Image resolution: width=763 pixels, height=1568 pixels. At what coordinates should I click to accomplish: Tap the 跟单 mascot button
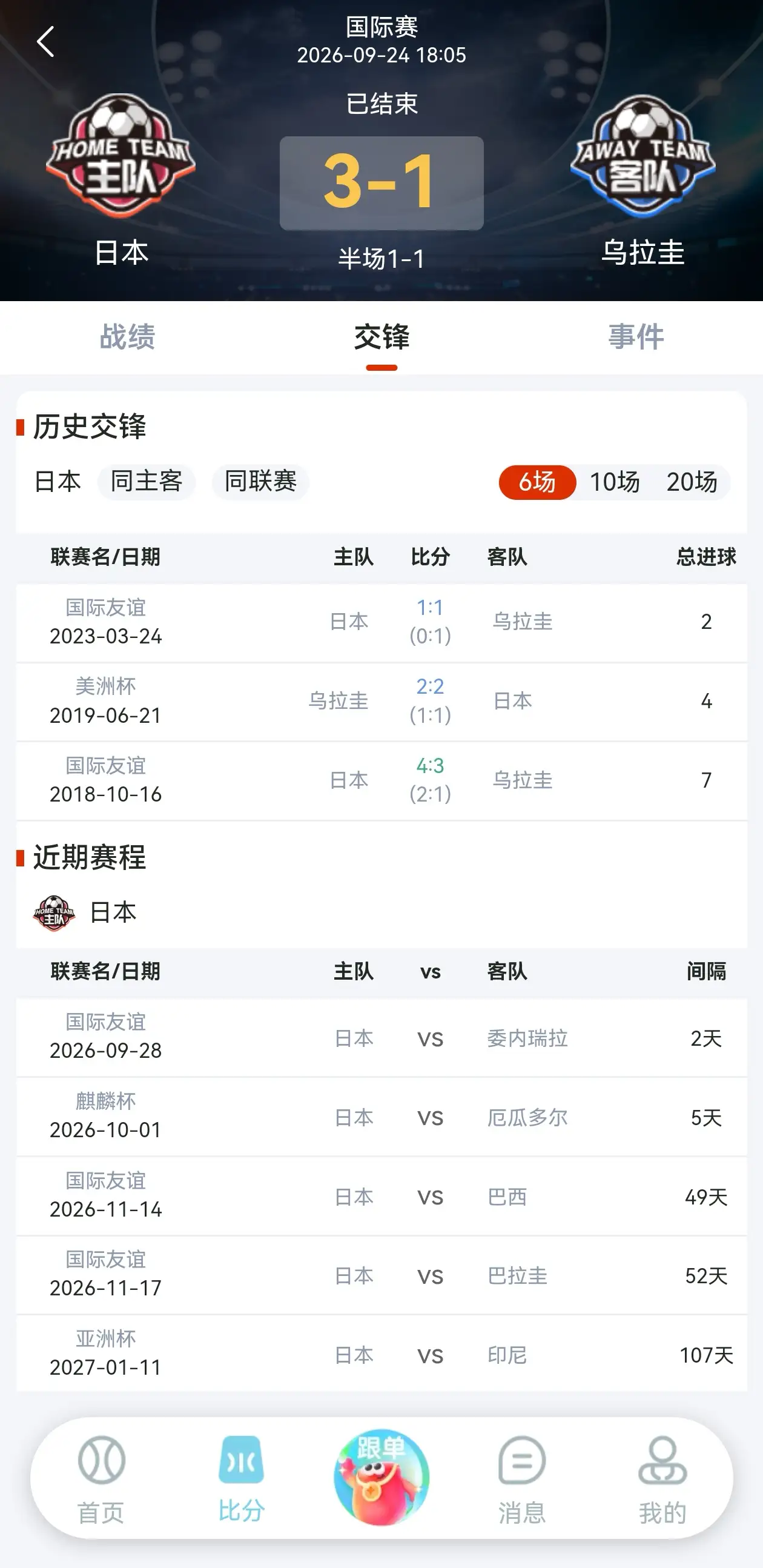coord(381,1477)
